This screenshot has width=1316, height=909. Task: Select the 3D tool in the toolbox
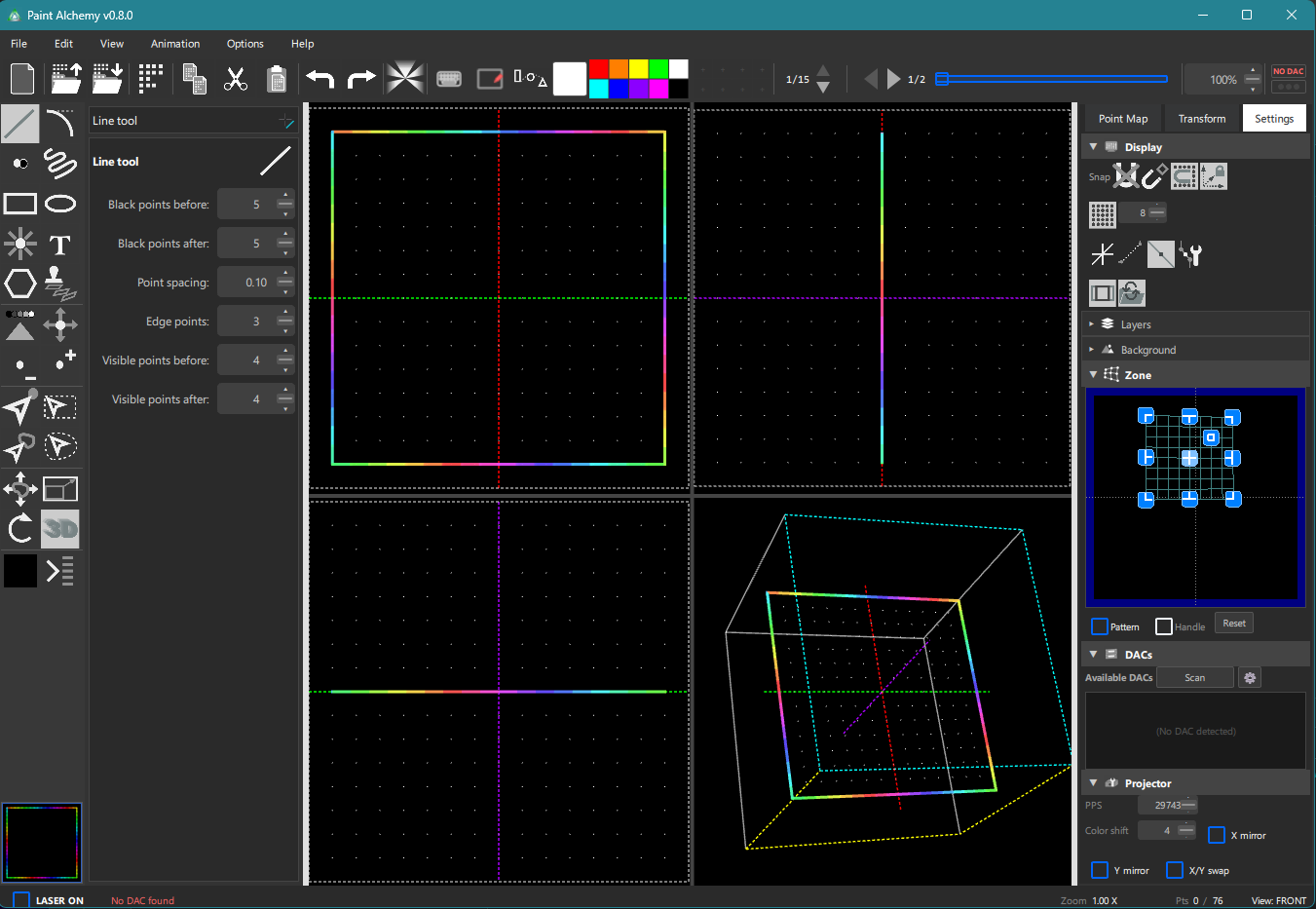(60, 529)
